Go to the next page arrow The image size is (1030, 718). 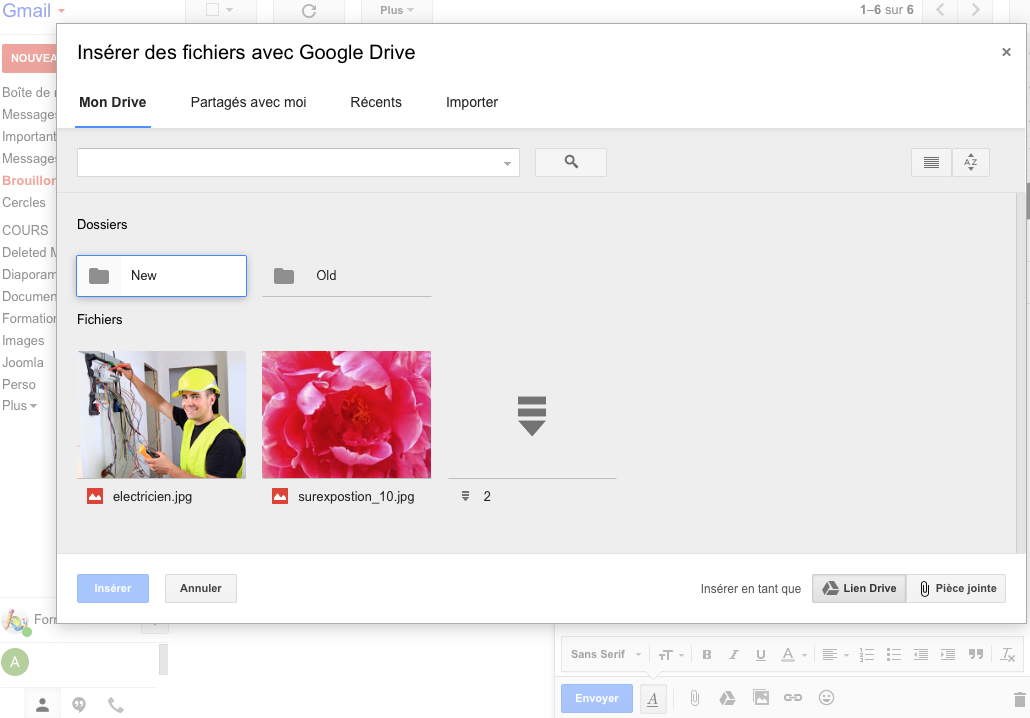click(x=976, y=10)
